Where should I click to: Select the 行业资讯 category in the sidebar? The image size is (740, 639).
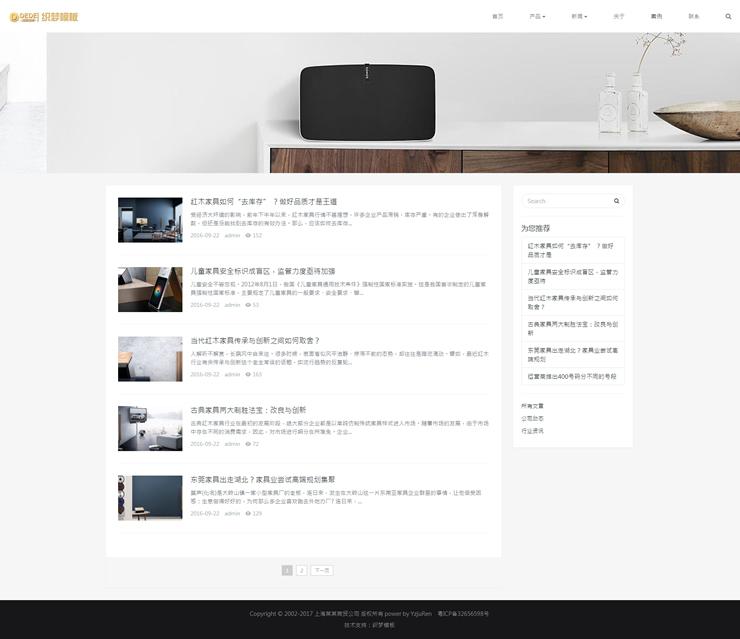pyautogui.click(x=532, y=431)
